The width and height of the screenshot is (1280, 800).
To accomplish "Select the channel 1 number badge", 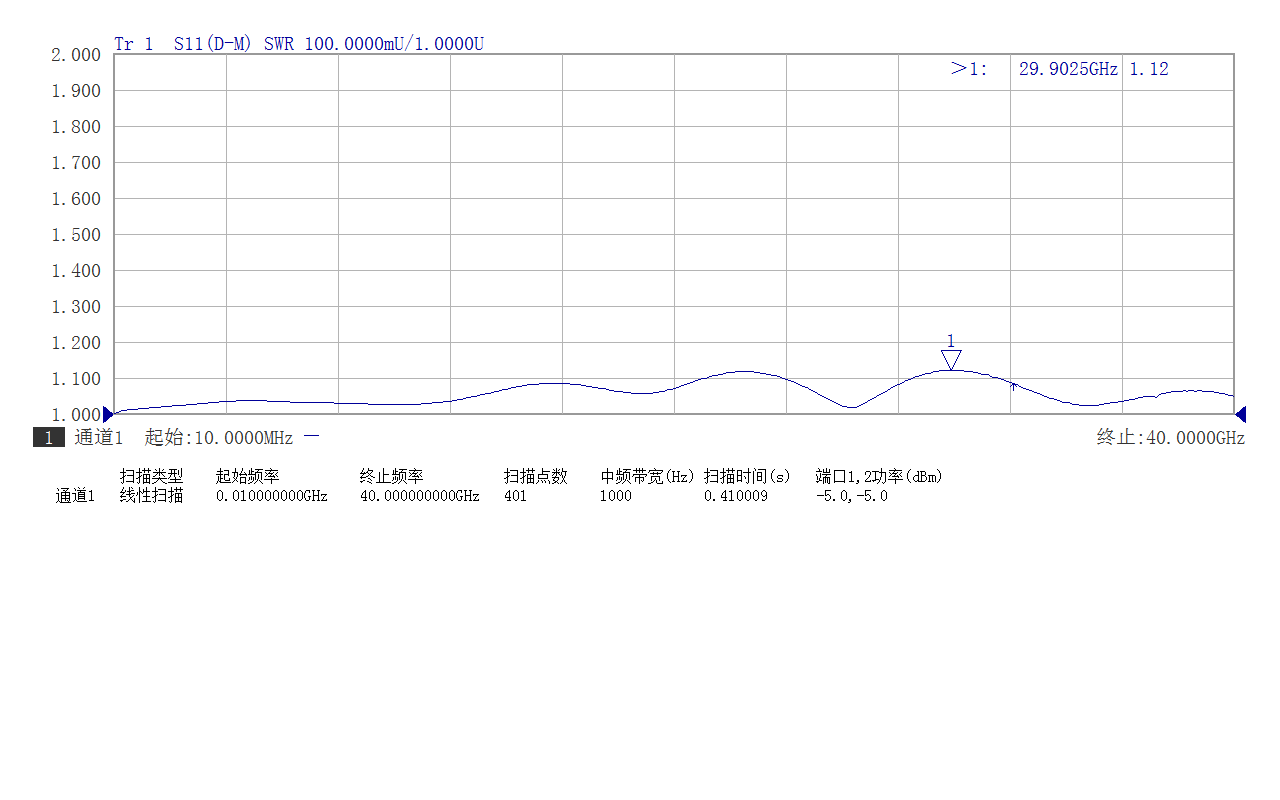I will tap(49, 438).
